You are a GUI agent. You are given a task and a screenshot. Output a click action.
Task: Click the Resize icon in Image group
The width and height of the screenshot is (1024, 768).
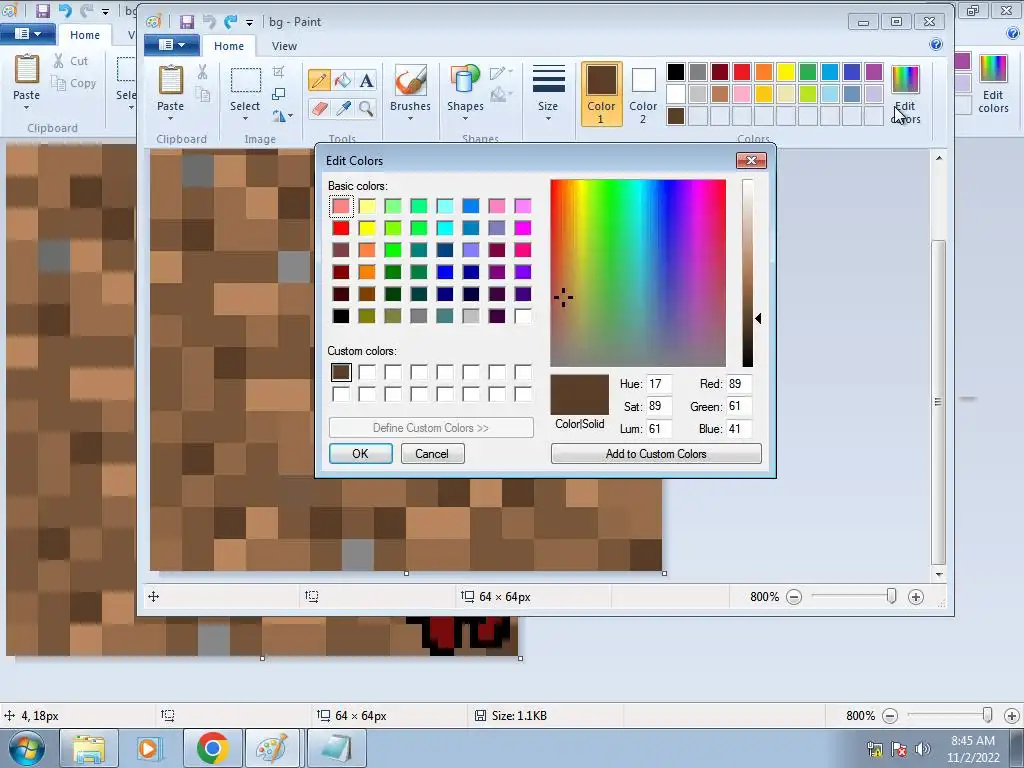(278, 94)
